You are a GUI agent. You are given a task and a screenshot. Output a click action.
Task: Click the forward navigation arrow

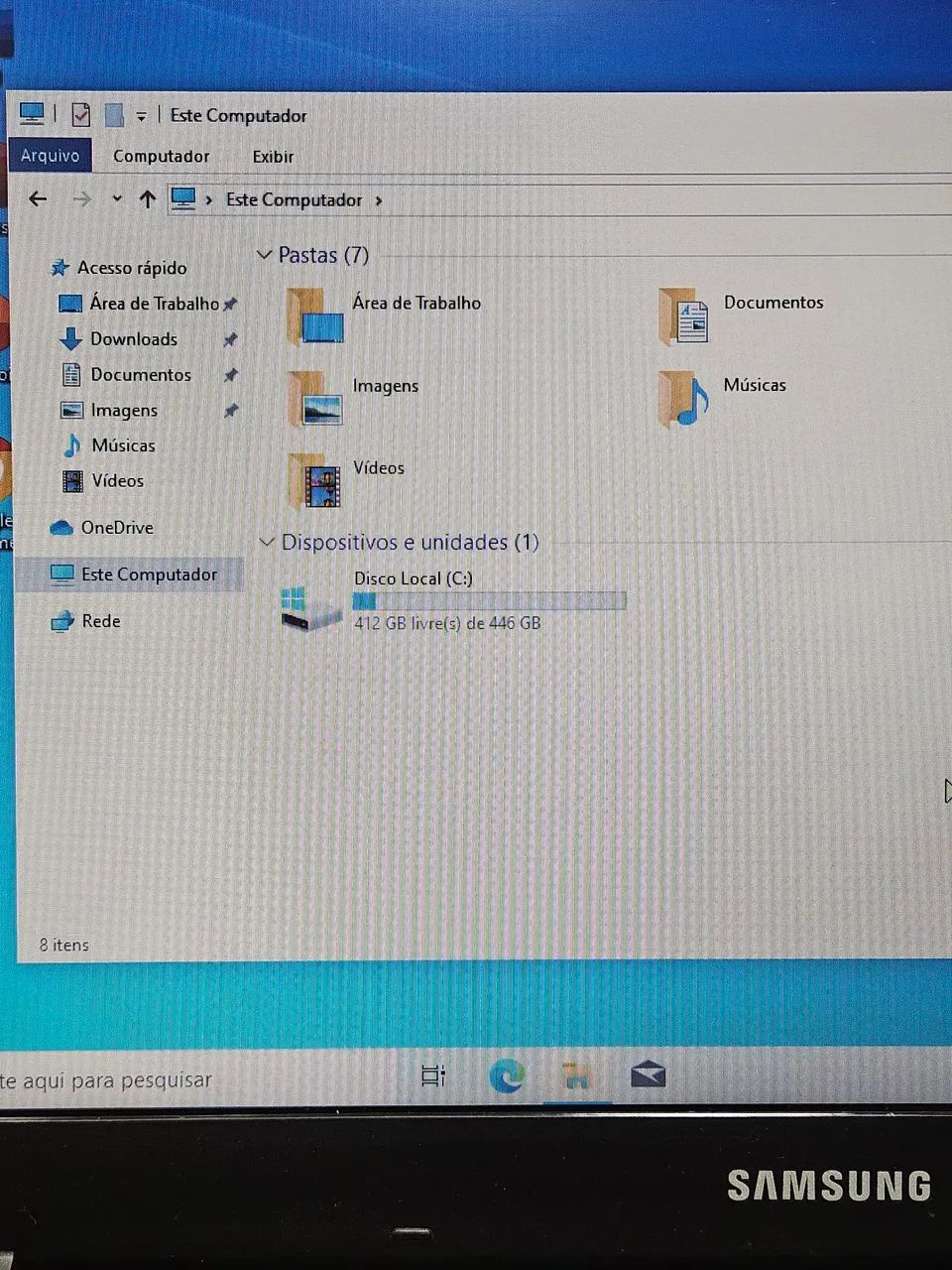[x=81, y=199]
